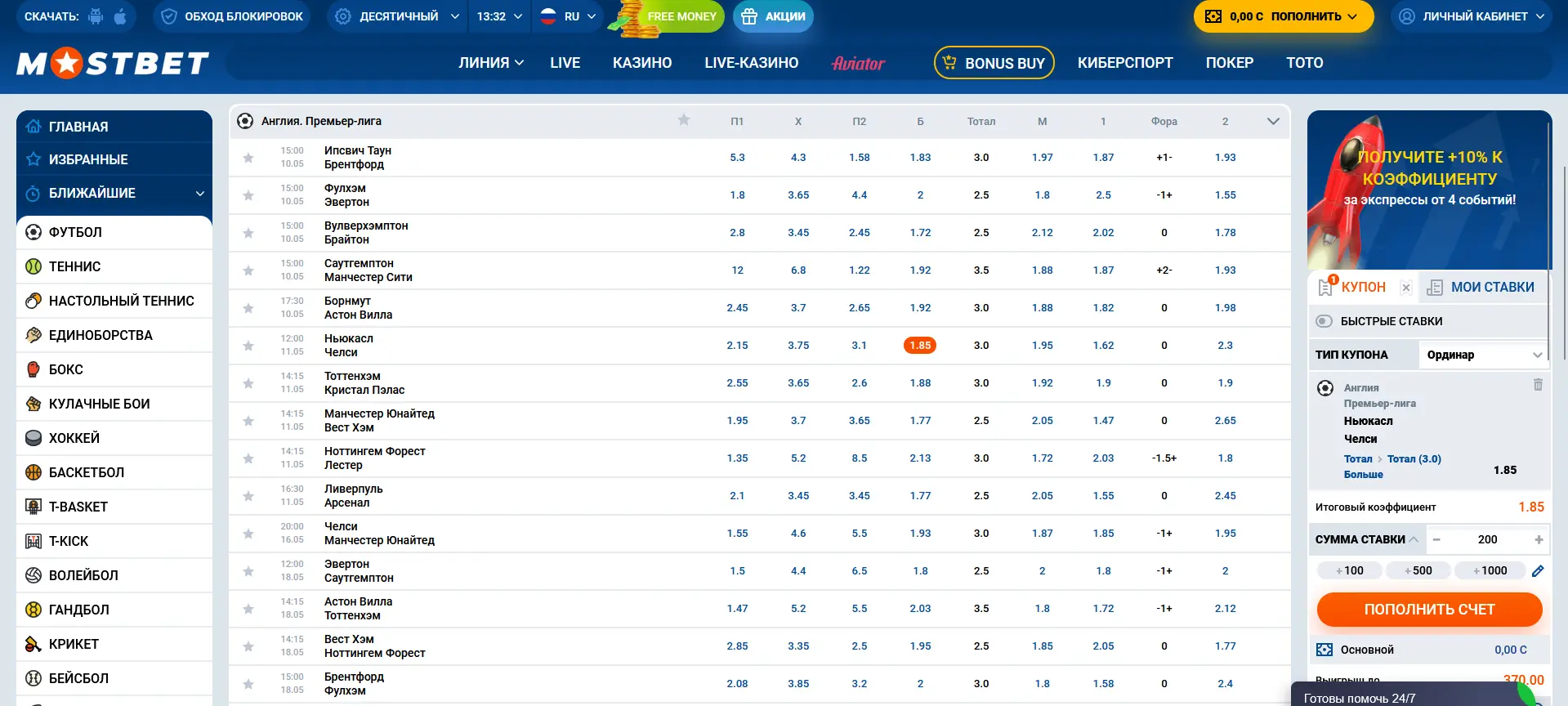Image resolution: width=1568 pixels, height=706 pixels.
Task: Open the Hockey (Хоккей) section
Action: tap(114, 438)
